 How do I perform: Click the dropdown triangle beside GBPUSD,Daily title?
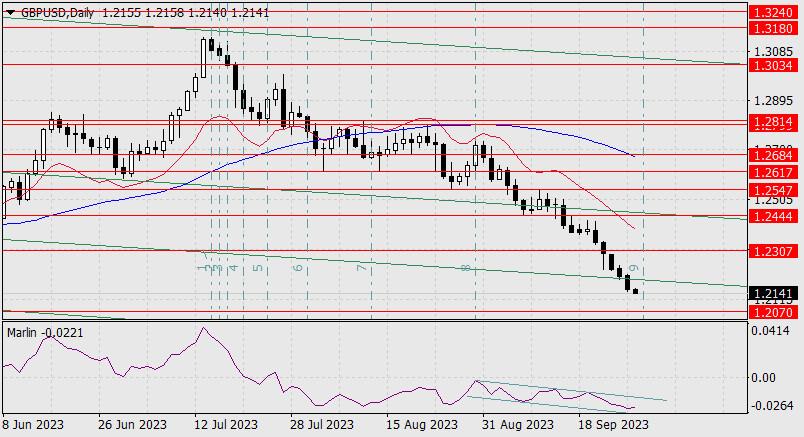click(x=11, y=13)
